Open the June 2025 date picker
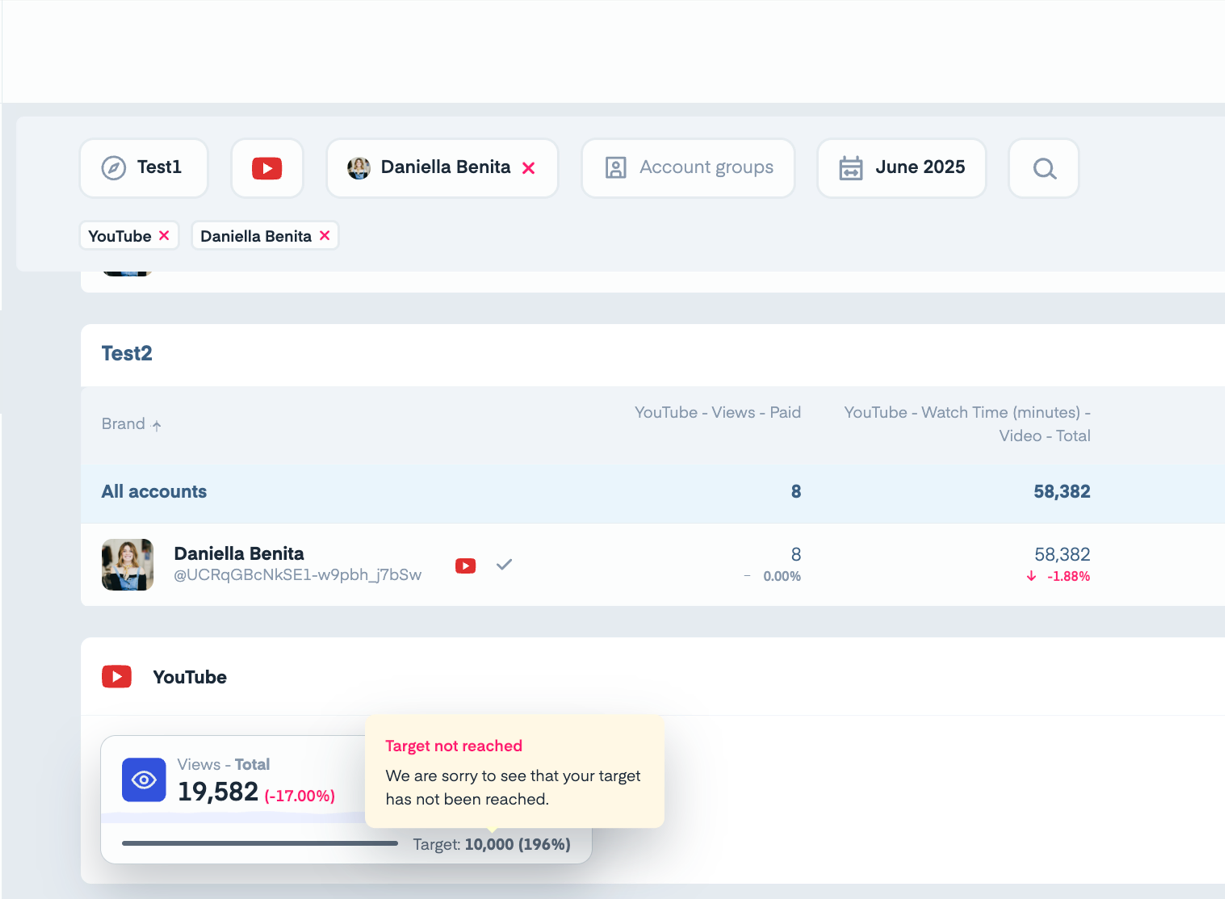 click(x=901, y=168)
